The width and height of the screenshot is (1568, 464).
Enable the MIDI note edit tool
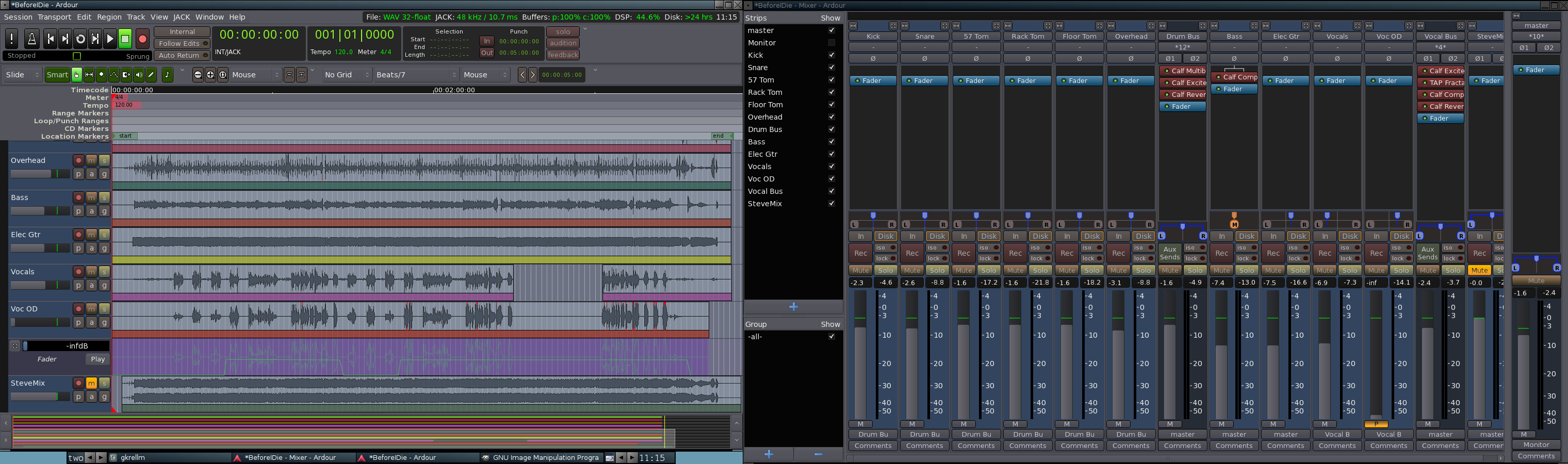tap(168, 75)
